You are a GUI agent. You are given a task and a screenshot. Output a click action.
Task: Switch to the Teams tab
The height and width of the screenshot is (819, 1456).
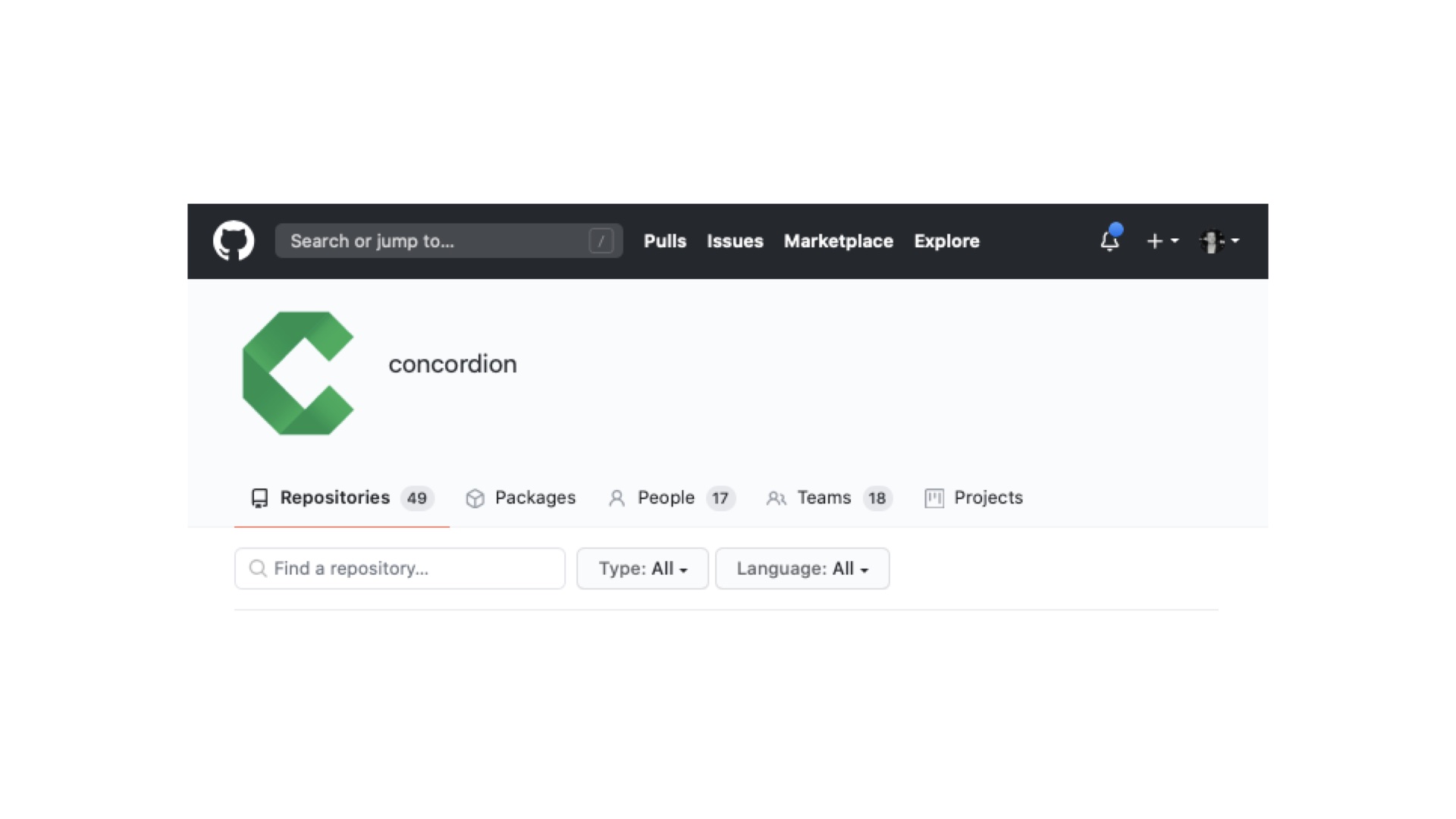830,498
